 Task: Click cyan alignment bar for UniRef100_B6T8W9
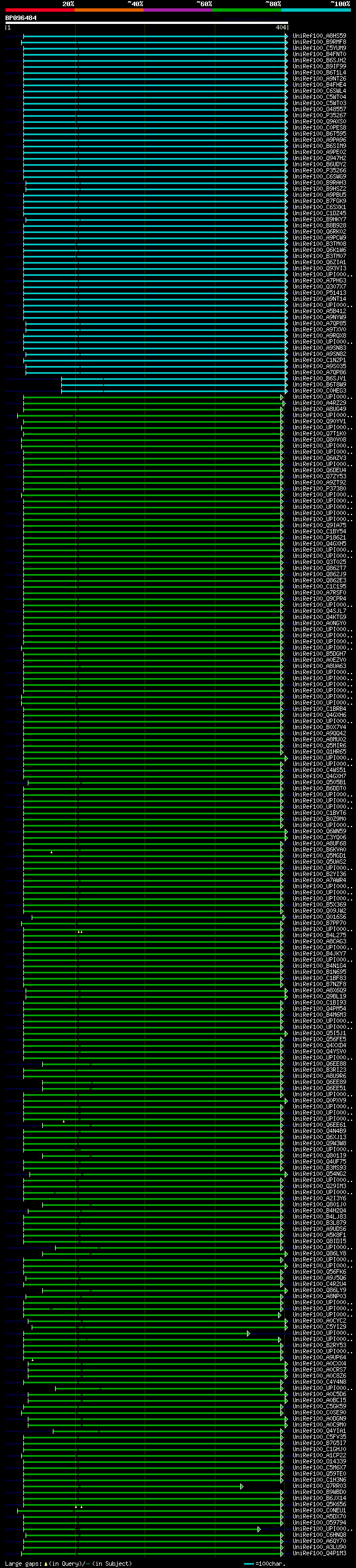(x=174, y=385)
